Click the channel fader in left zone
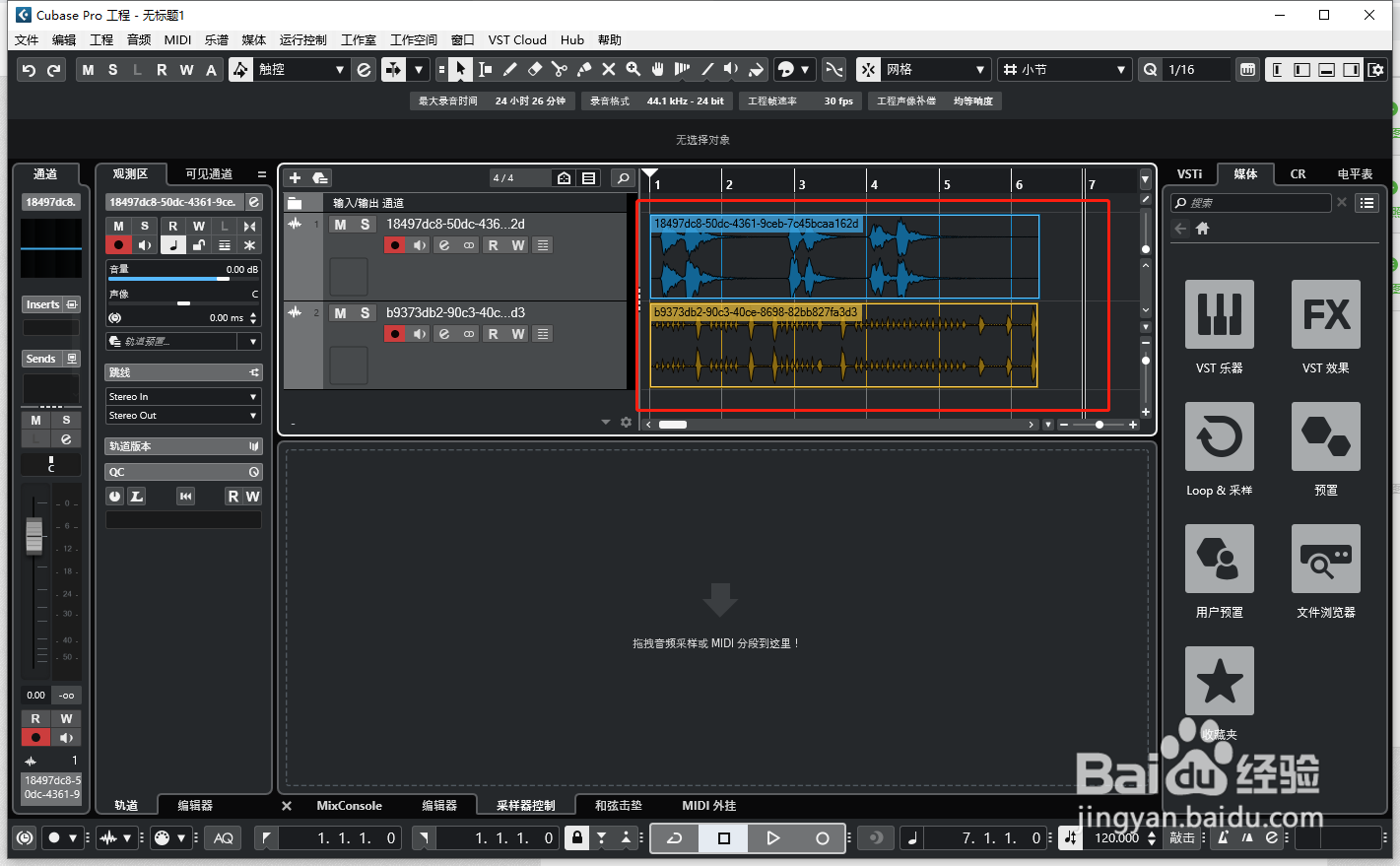The image size is (1400, 866). click(34, 535)
